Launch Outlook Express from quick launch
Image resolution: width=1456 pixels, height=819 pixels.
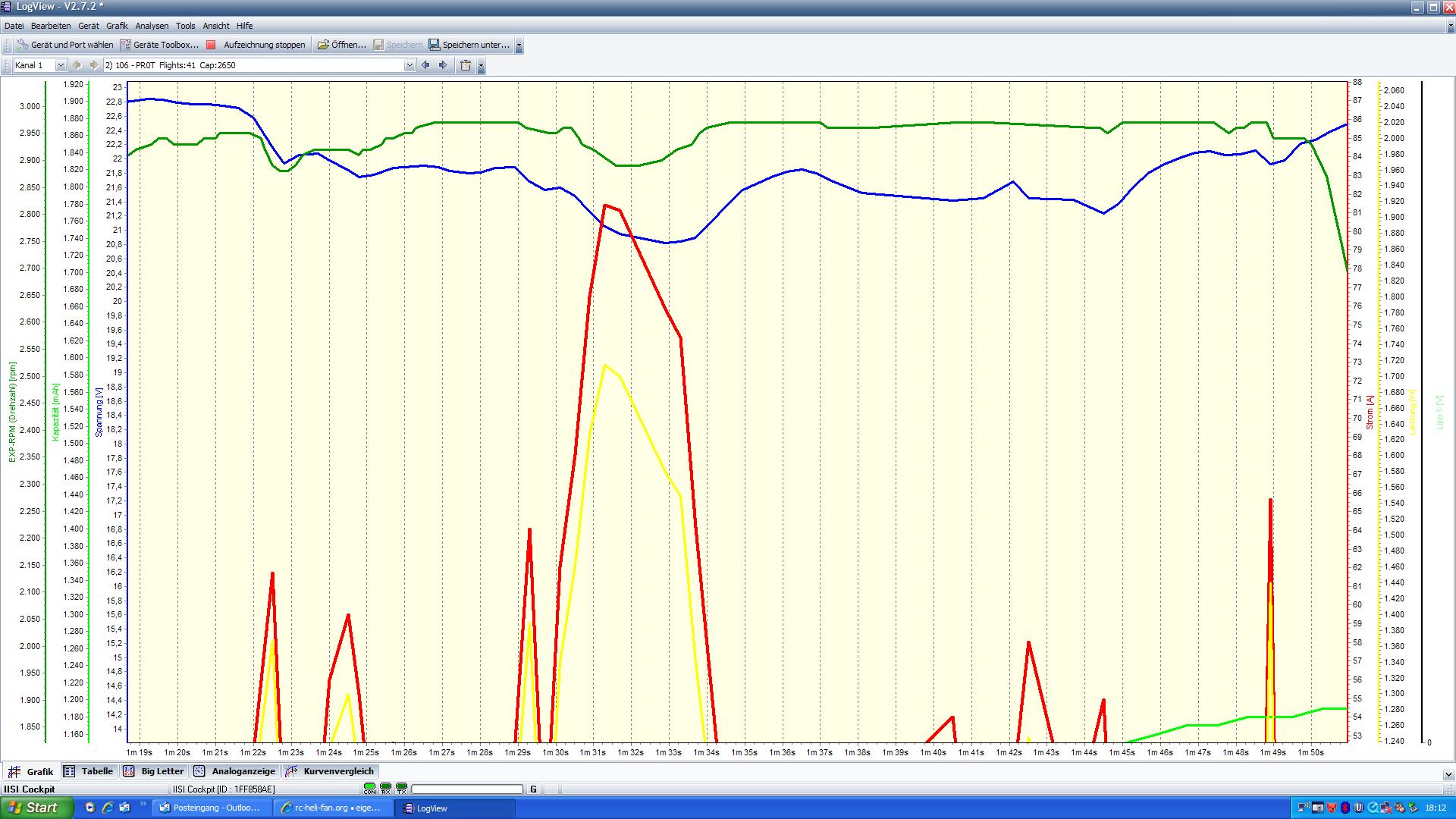[125, 808]
